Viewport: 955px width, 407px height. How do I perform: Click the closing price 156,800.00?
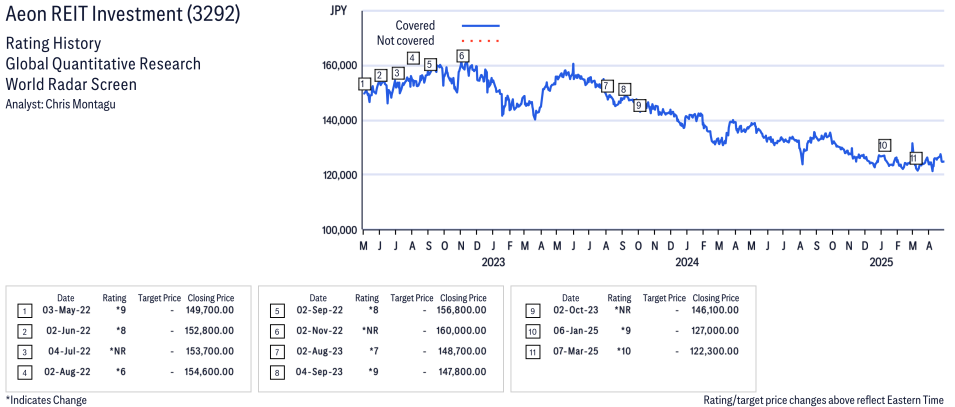click(462, 310)
